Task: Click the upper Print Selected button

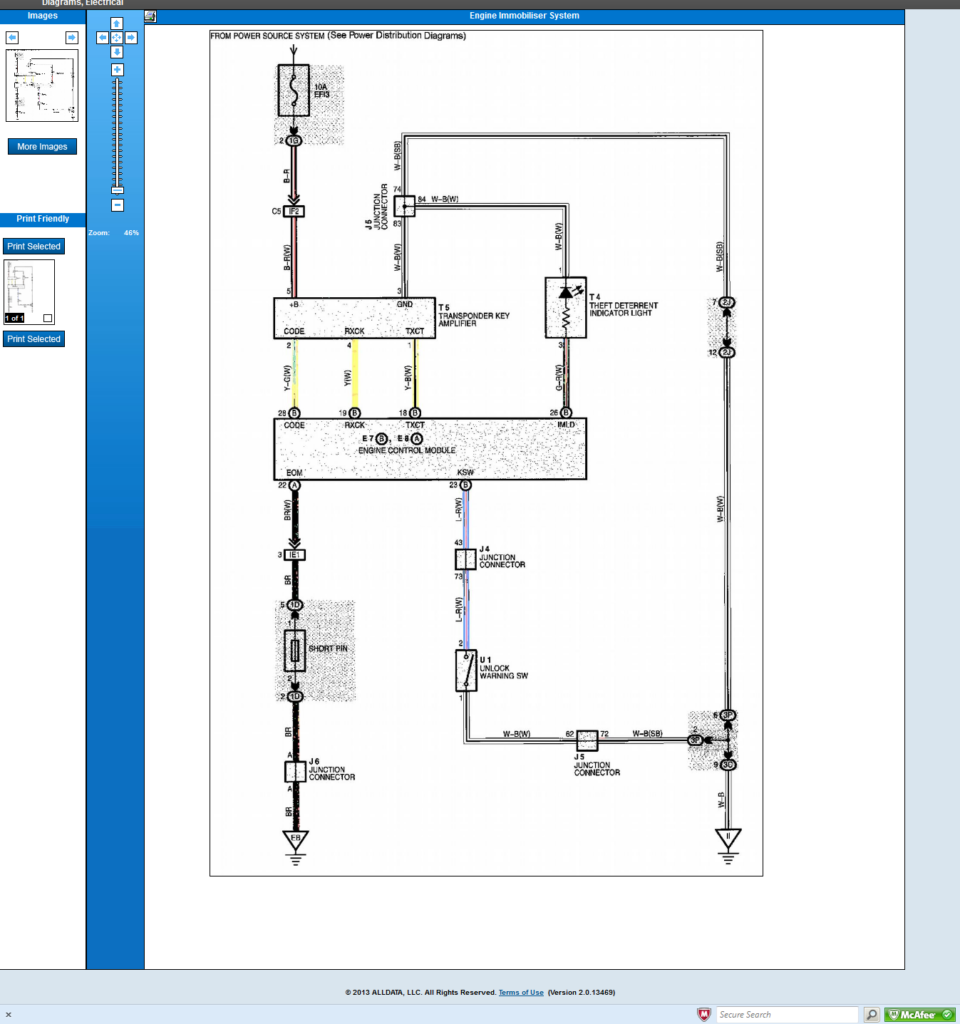Action: tap(34, 246)
